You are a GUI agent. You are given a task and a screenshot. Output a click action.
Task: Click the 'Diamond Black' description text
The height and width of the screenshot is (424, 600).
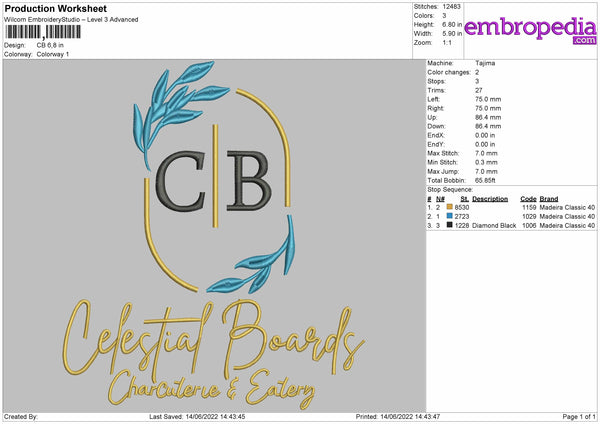pos(494,226)
